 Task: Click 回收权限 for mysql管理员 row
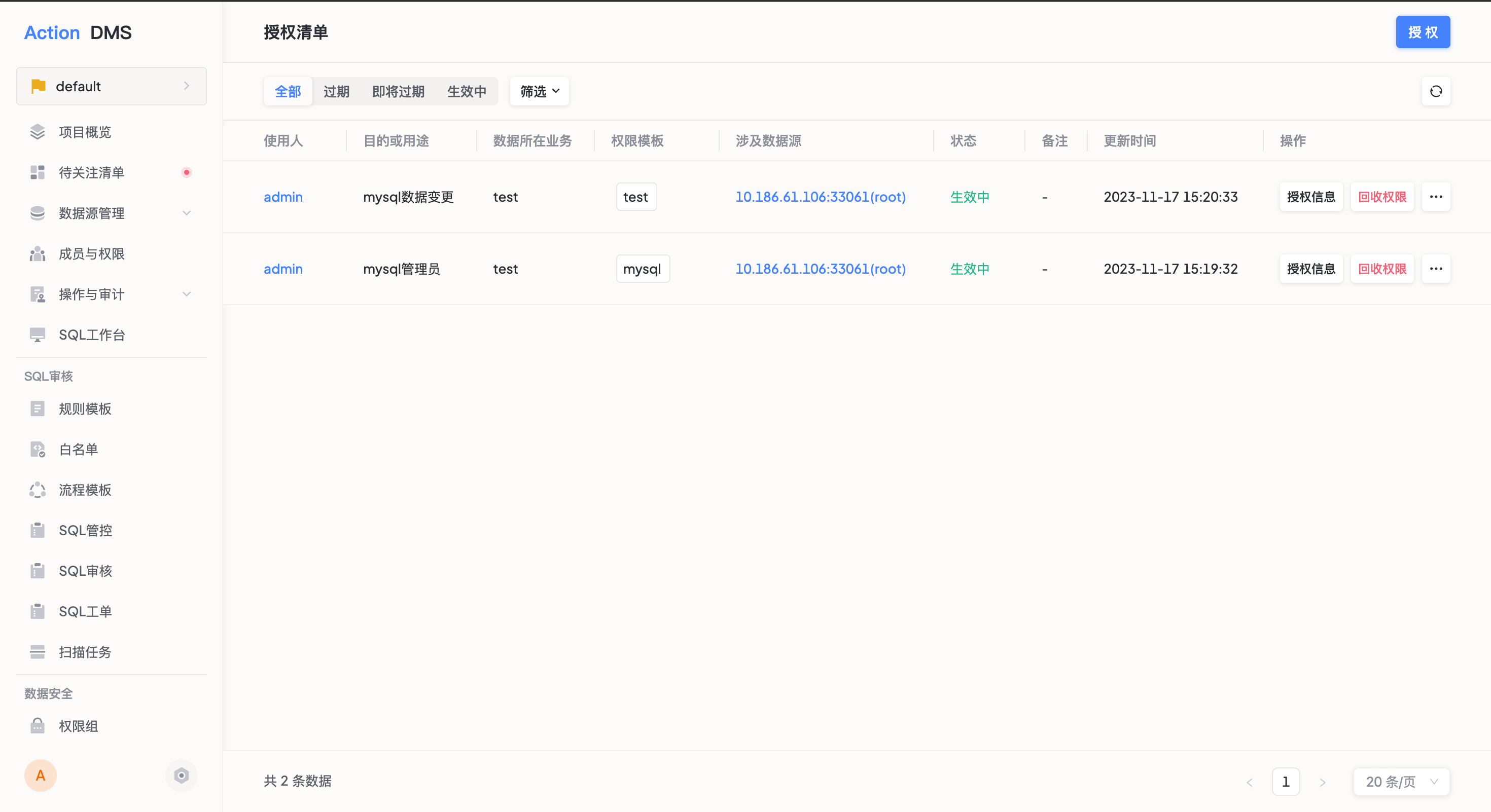tap(1382, 269)
